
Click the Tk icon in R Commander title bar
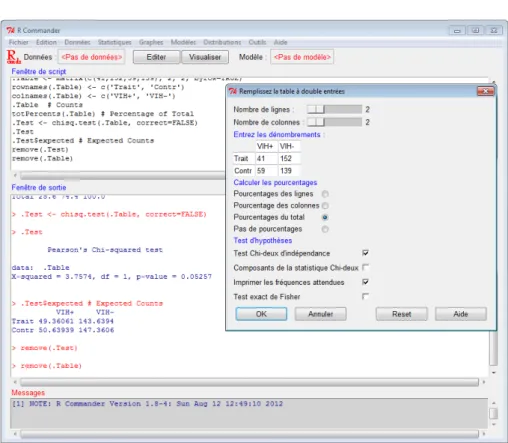click(11, 30)
